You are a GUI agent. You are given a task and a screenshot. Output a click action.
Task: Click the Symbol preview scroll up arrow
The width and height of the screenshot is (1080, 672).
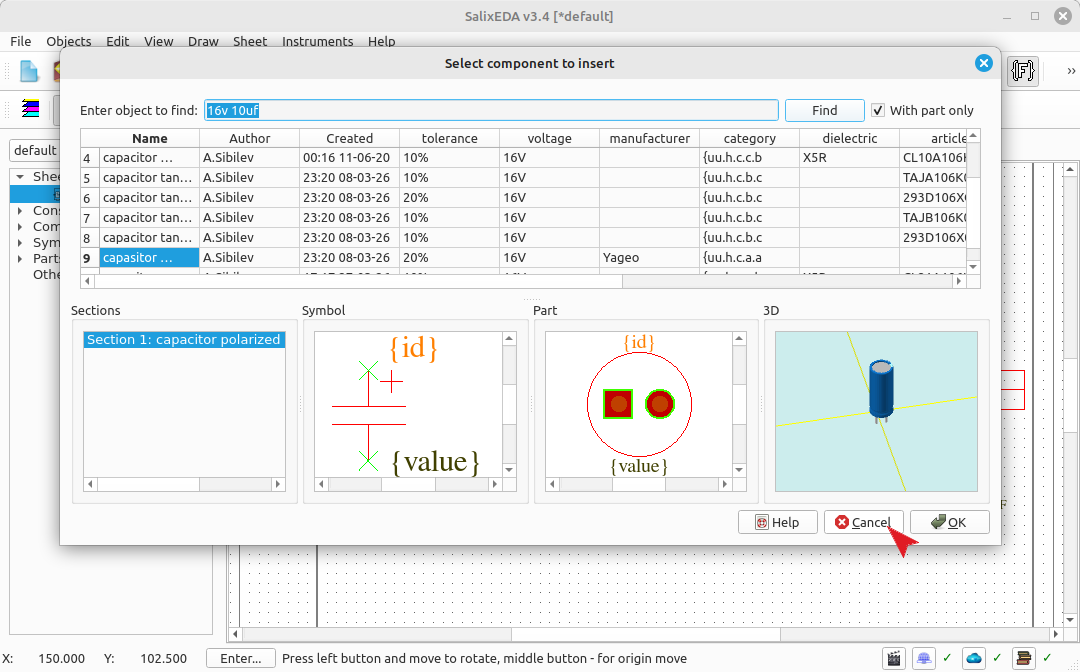509,338
